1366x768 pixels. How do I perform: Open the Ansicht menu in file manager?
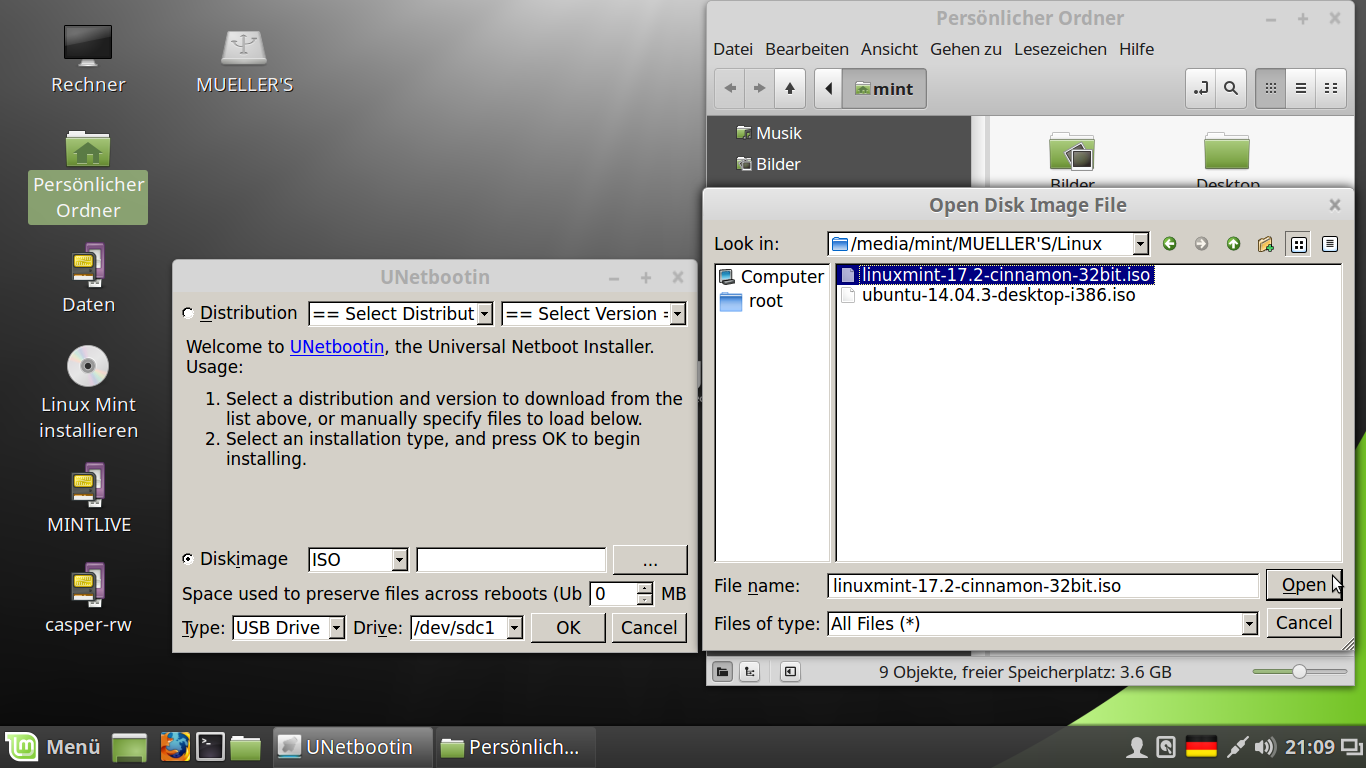coord(889,49)
